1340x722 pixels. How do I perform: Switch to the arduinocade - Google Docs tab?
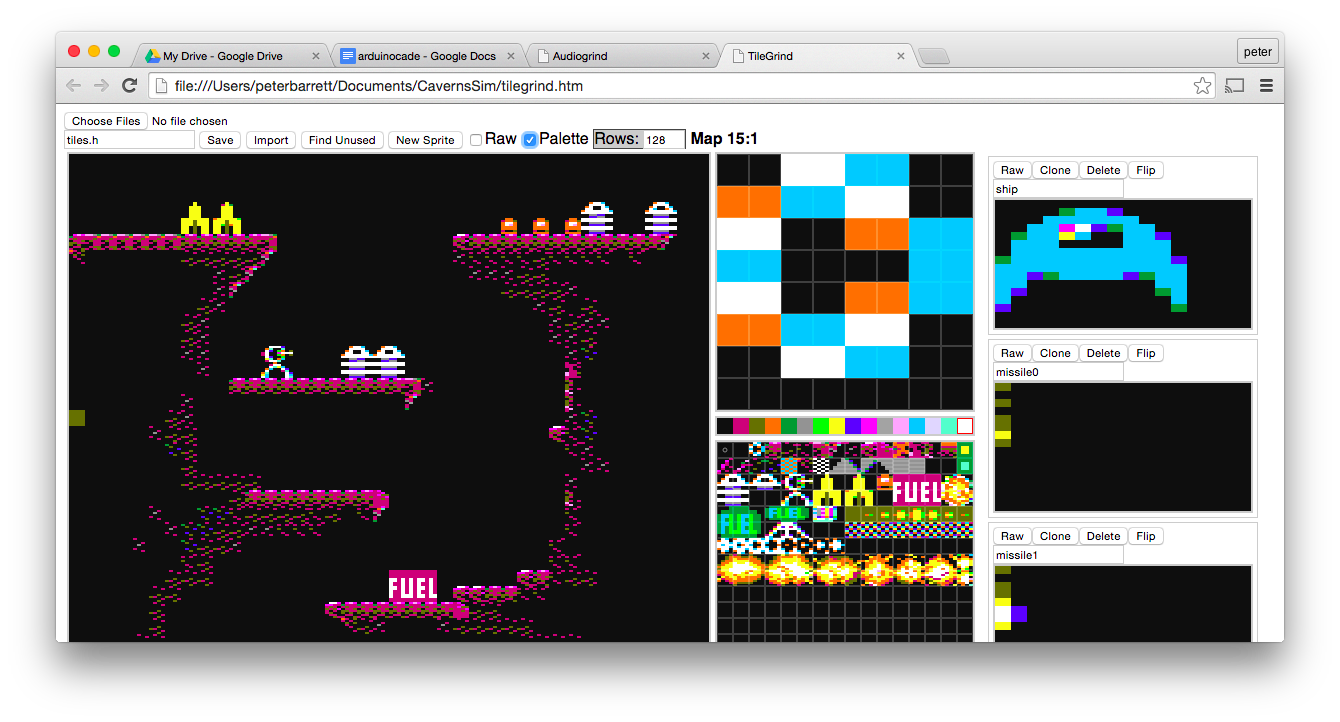tap(428, 56)
